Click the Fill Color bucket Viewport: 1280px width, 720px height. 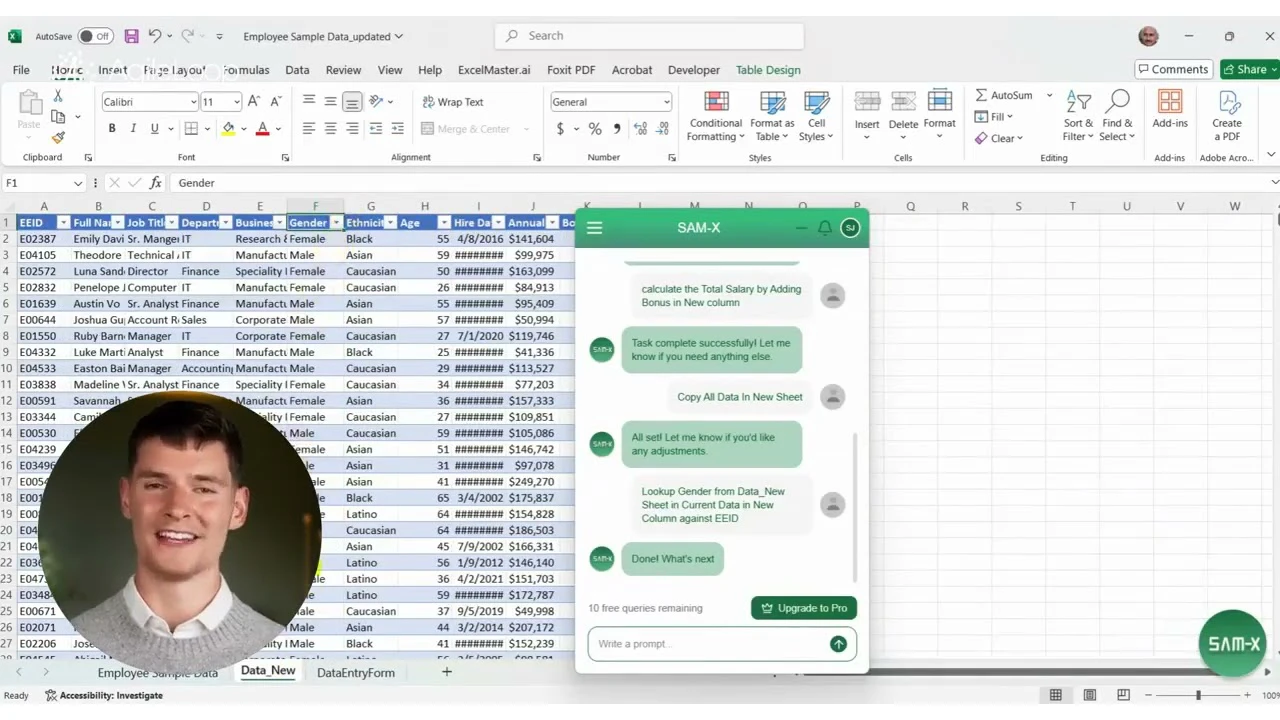(x=228, y=129)
